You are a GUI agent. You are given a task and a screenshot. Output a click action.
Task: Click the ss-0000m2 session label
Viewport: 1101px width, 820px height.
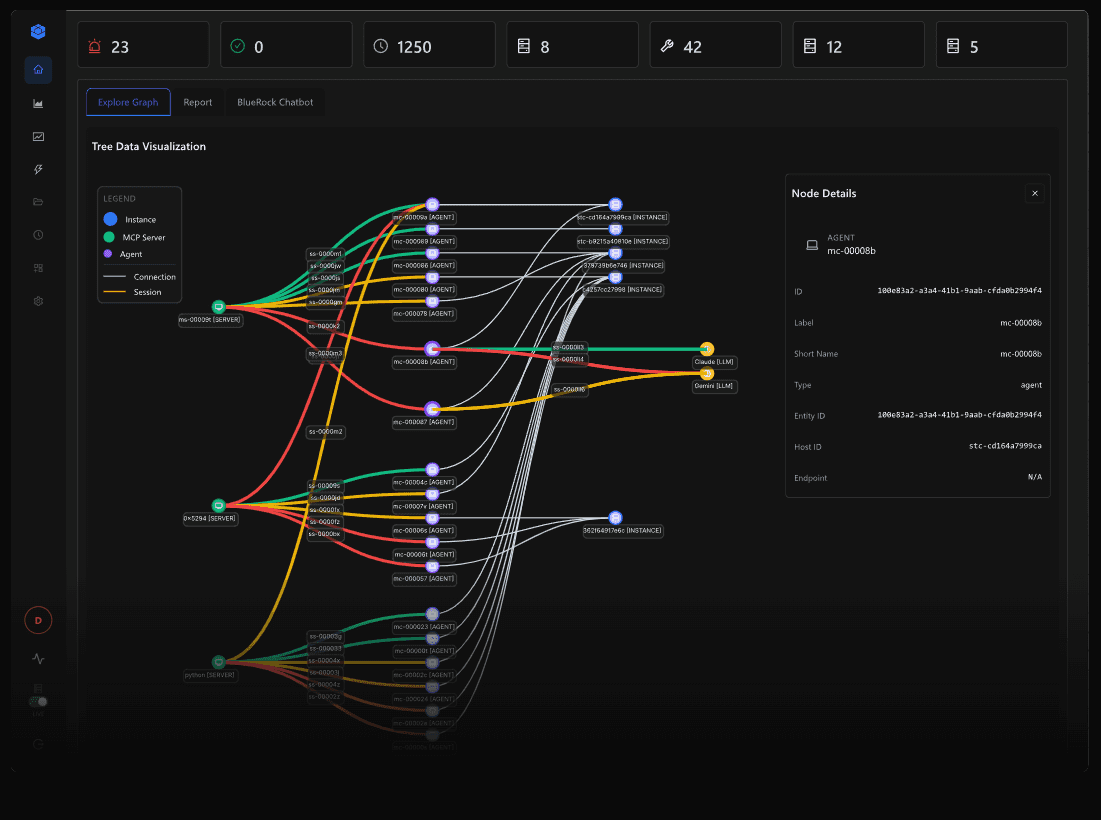tap(326, 432)
